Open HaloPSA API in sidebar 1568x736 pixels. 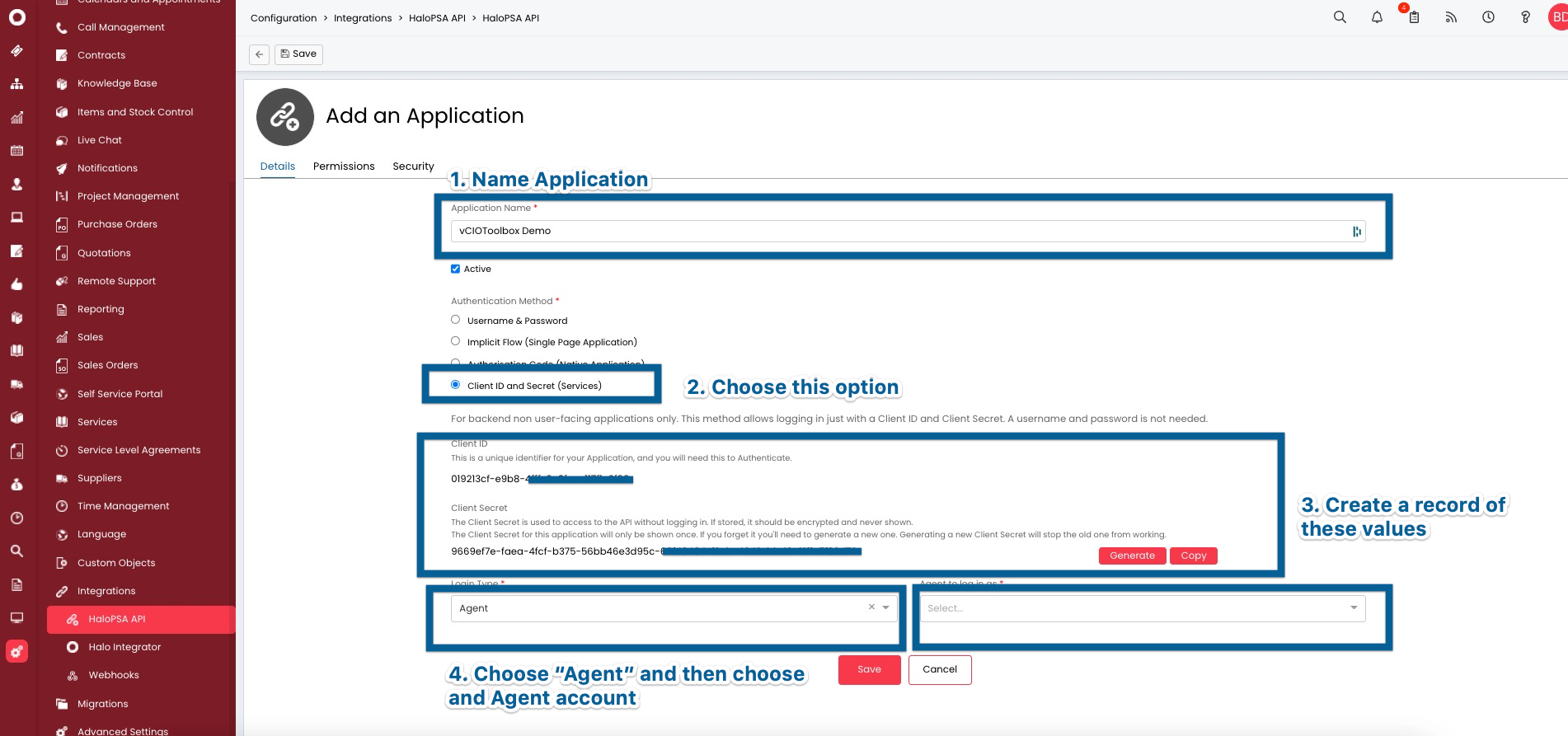(141, 619)
